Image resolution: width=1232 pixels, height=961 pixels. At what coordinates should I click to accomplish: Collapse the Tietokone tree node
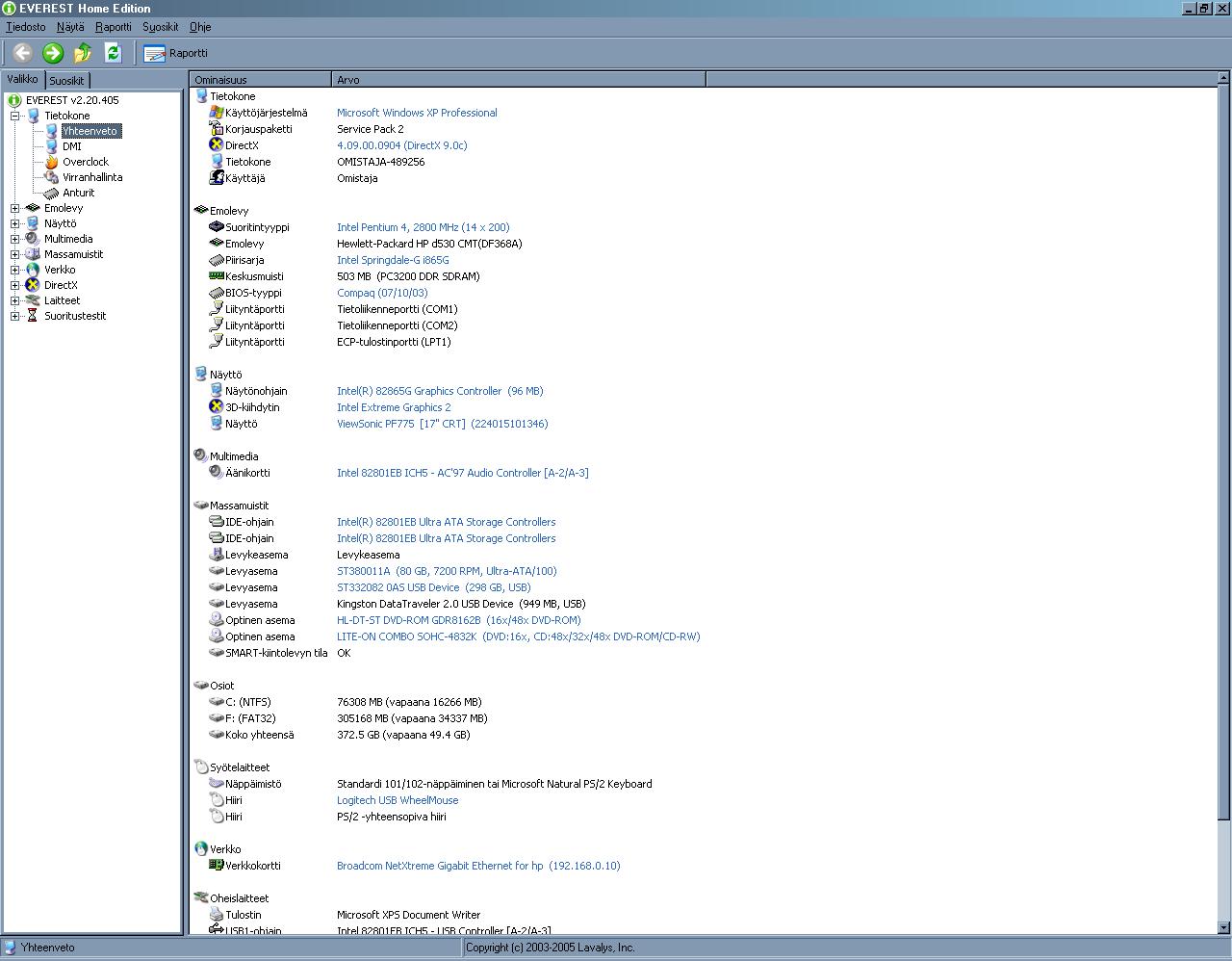point(14,116)
